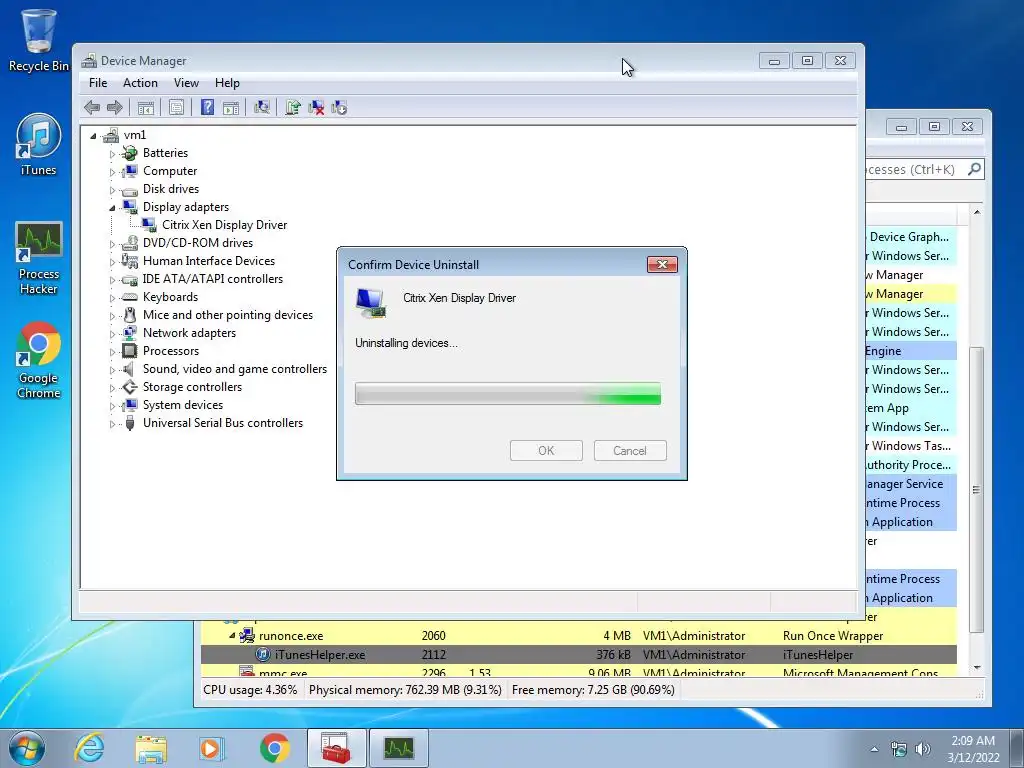Toggle Show/Hide Action Pane toolbar icon

click(231, 108)
